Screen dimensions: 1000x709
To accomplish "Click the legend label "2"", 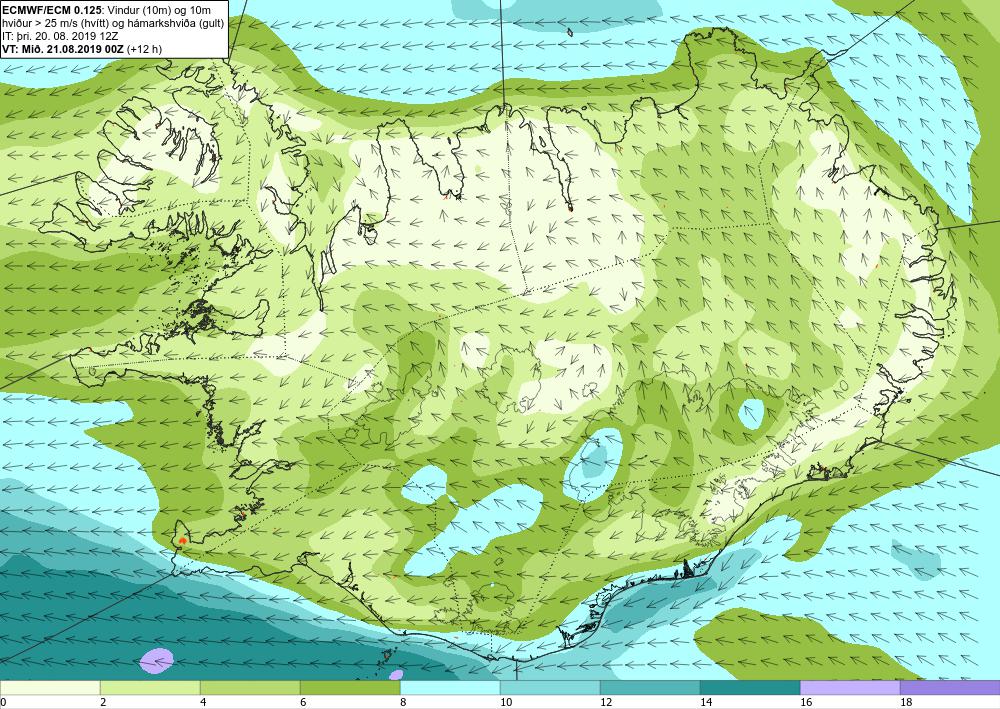I will click(x=103, y=703).
